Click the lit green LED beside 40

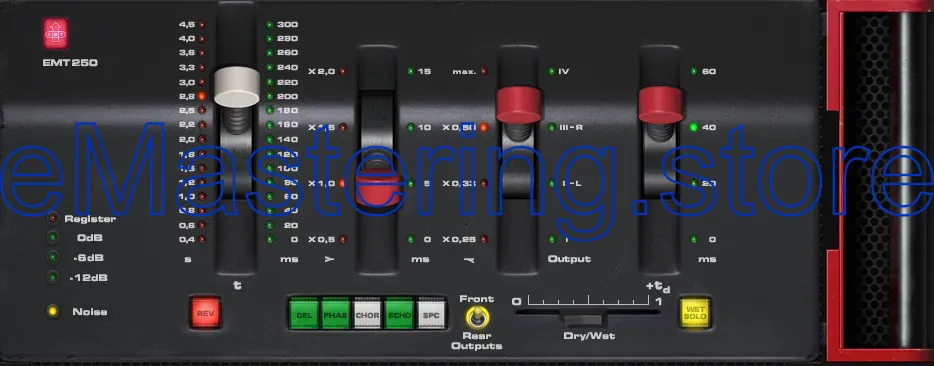(x=693, y=128)
